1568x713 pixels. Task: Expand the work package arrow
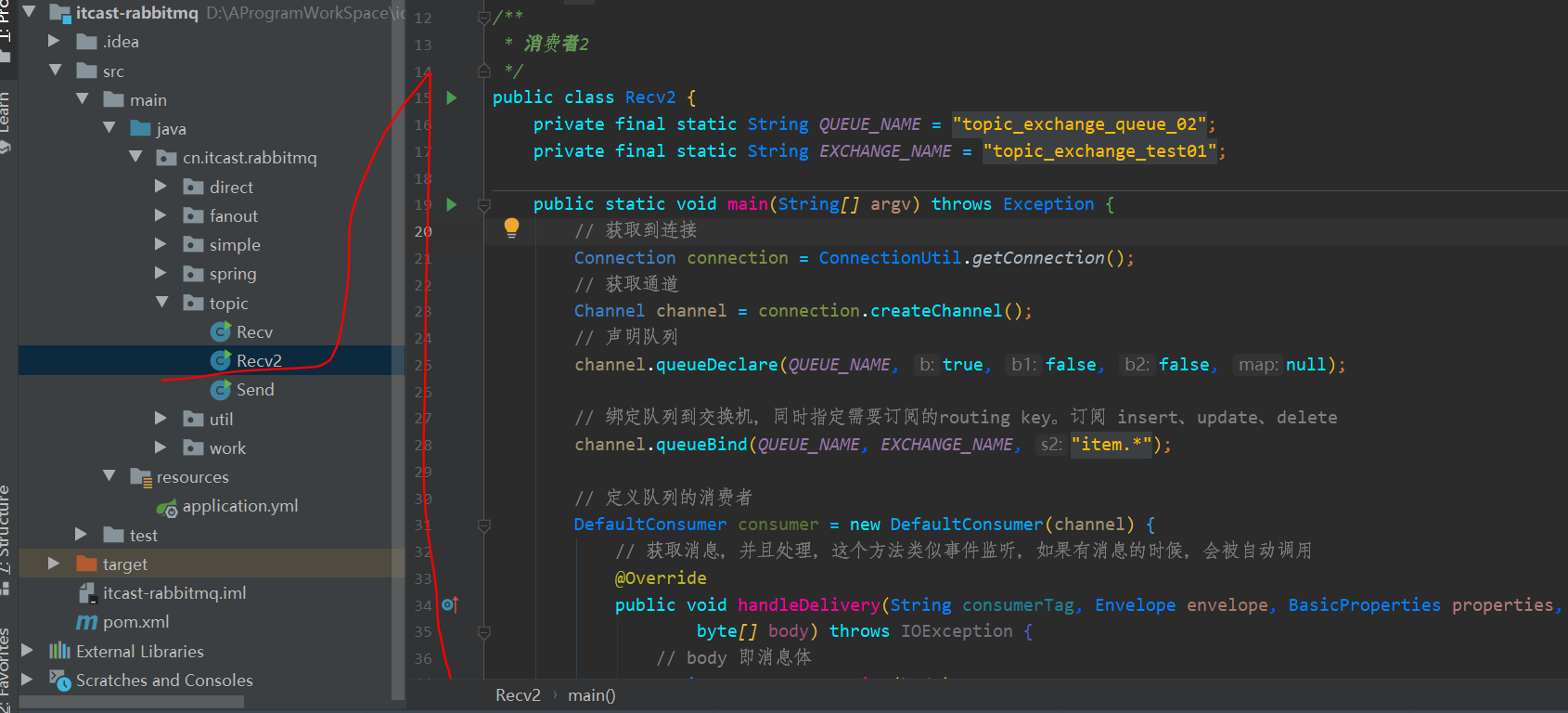coord(161,447)
